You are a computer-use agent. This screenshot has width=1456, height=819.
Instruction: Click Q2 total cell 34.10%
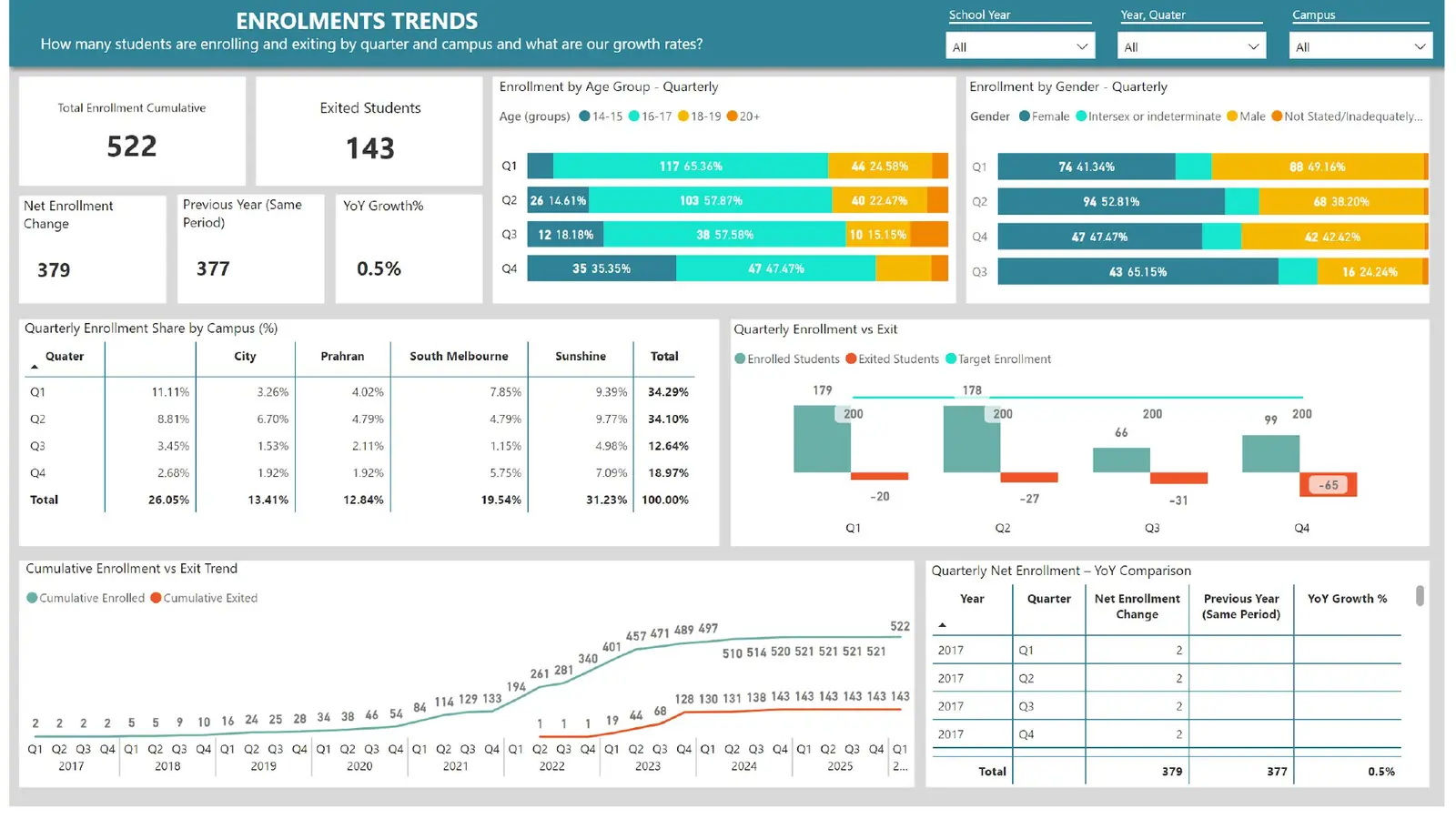668,420
